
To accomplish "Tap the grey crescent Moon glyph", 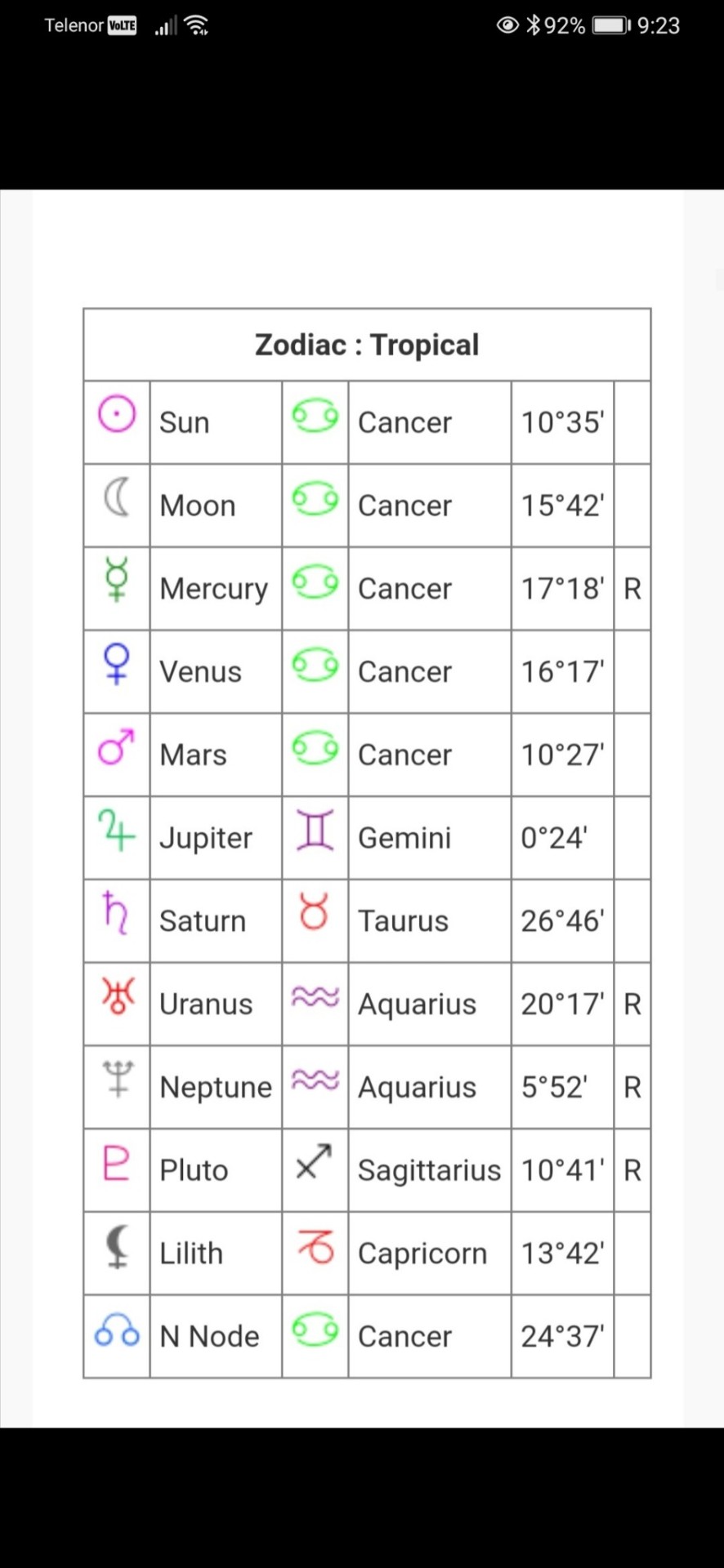I will (x=118, y=497).
